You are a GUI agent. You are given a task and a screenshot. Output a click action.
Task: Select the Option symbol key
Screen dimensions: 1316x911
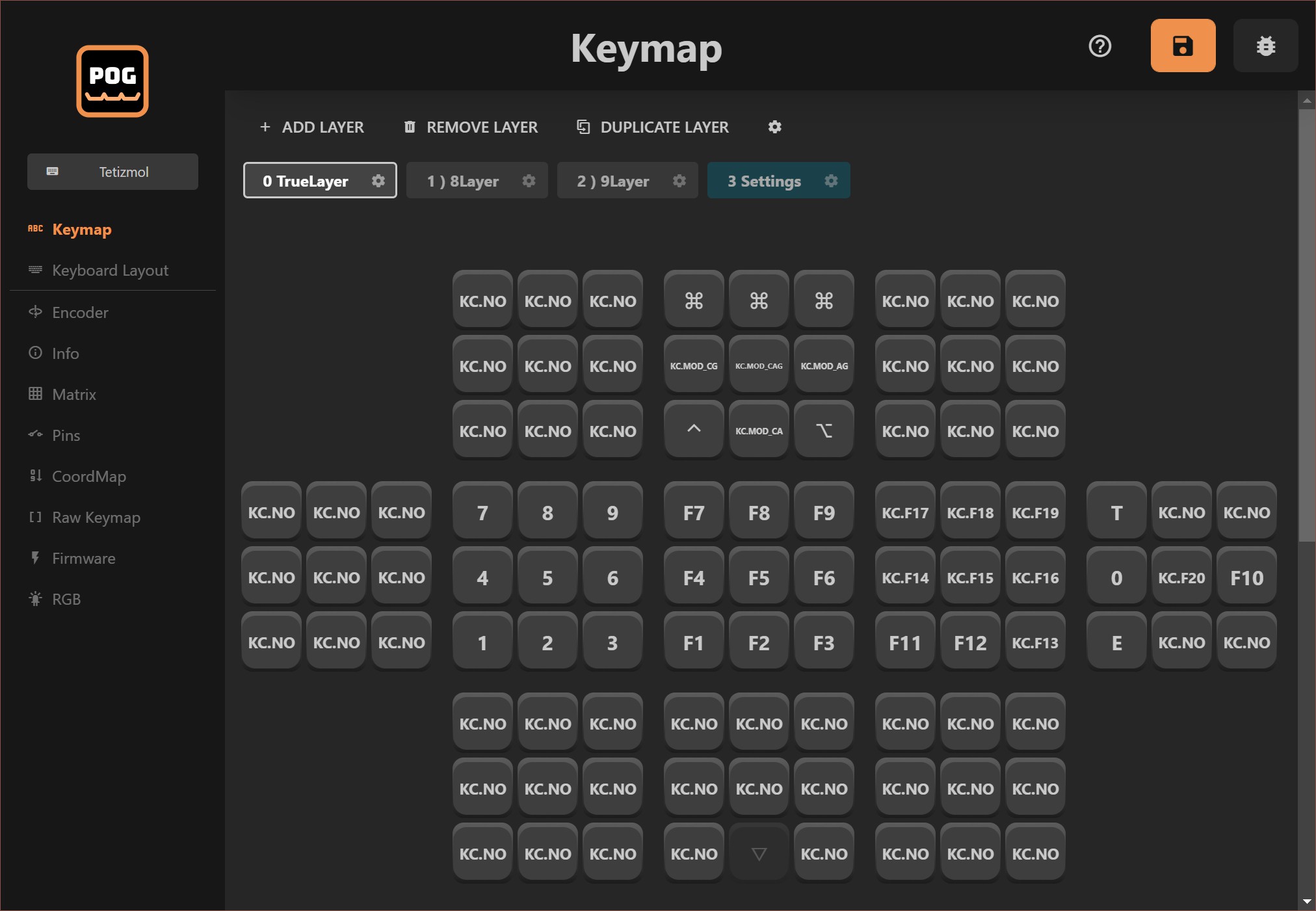tap(824, 430)
